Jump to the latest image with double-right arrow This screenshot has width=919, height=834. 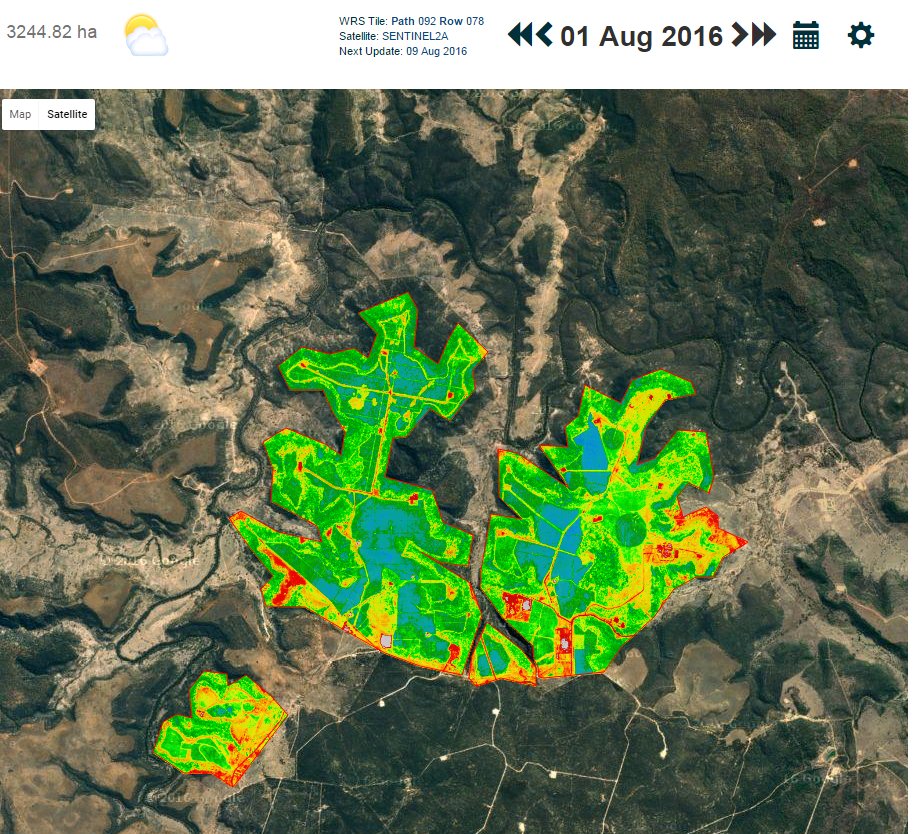pos(764,35)
